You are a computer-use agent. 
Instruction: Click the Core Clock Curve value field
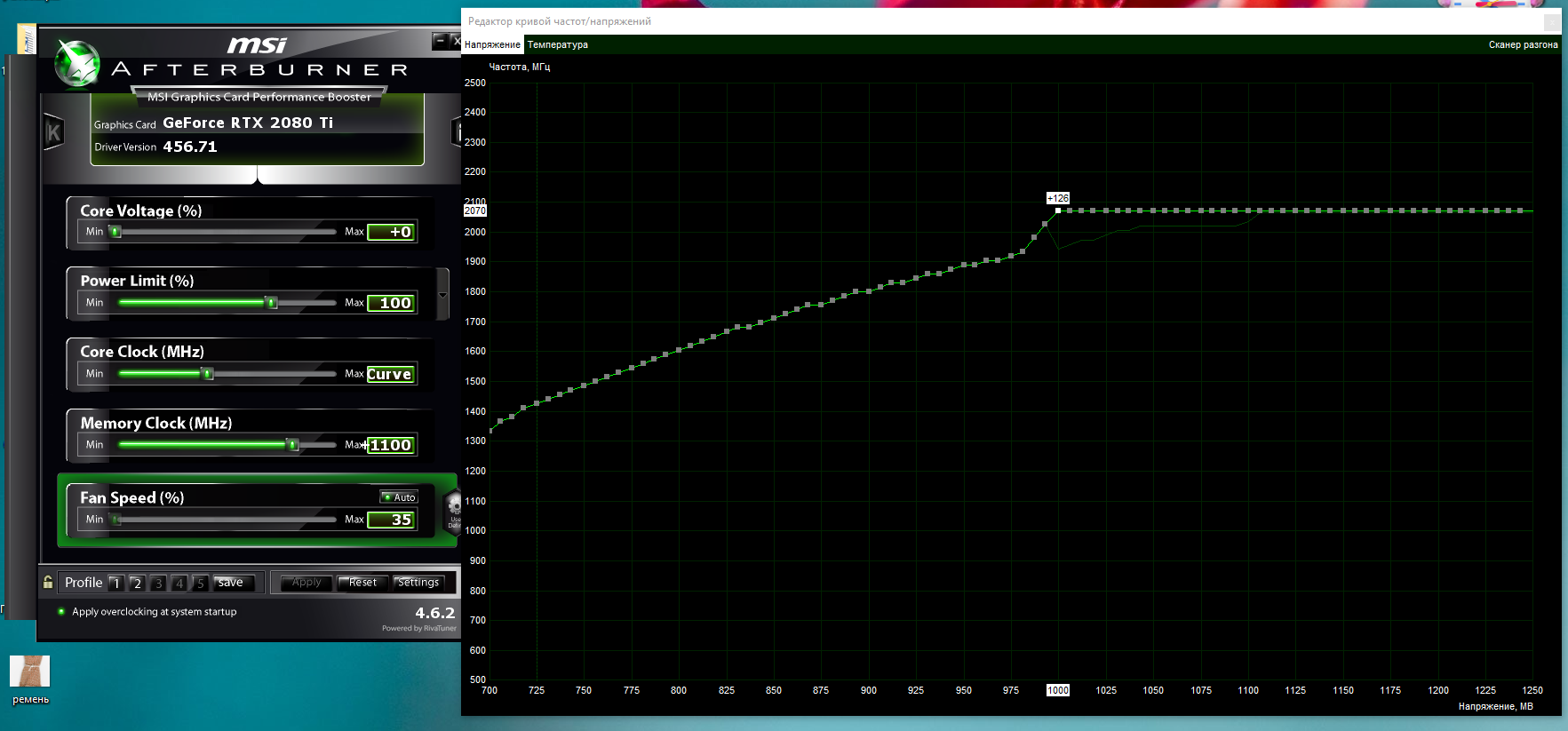[392, 374]
